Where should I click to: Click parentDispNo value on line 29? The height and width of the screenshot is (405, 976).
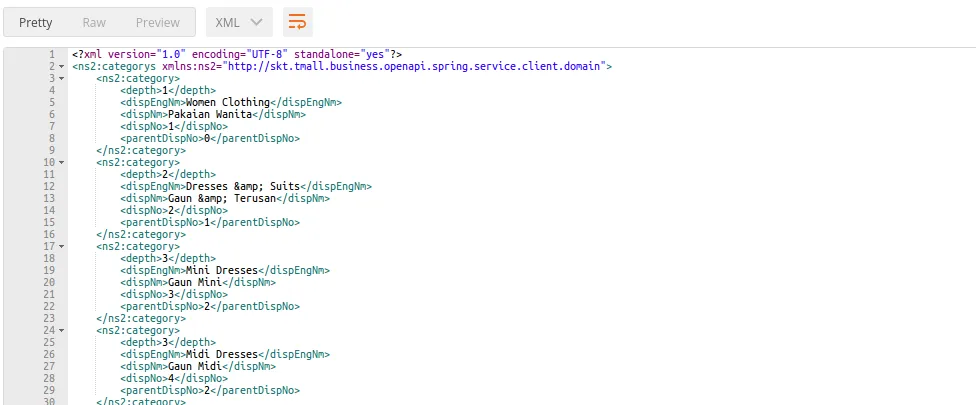tap(207, 390)
